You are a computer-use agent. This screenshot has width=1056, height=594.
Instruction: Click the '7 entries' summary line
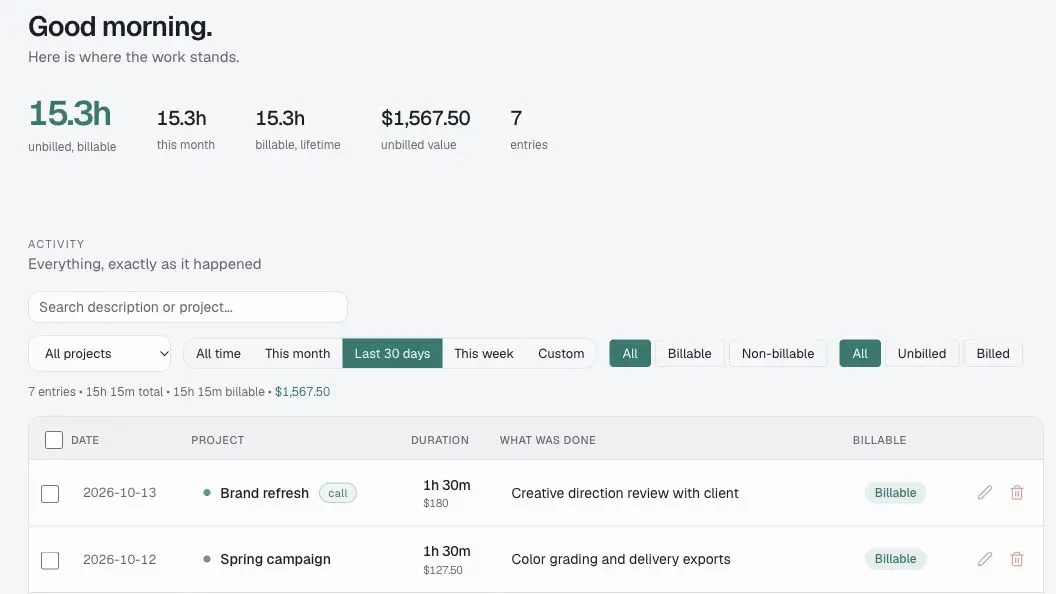coord(179,392)
